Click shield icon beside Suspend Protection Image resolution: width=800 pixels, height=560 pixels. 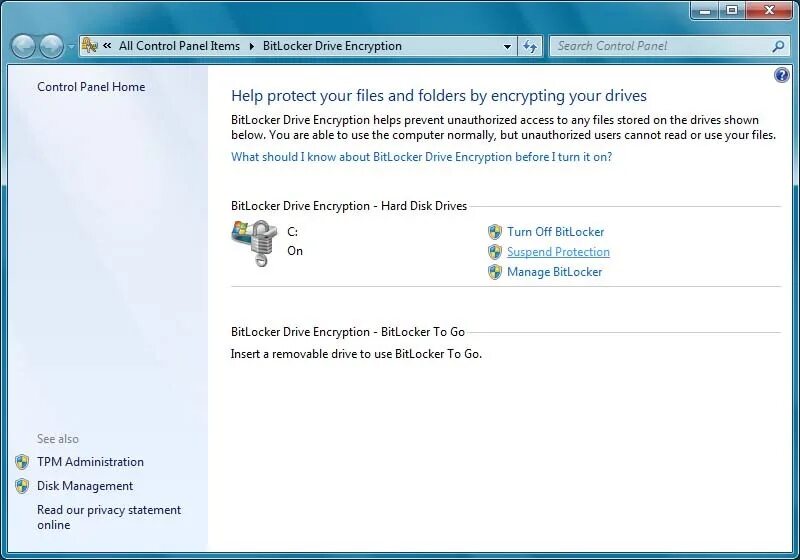[494, 252]
